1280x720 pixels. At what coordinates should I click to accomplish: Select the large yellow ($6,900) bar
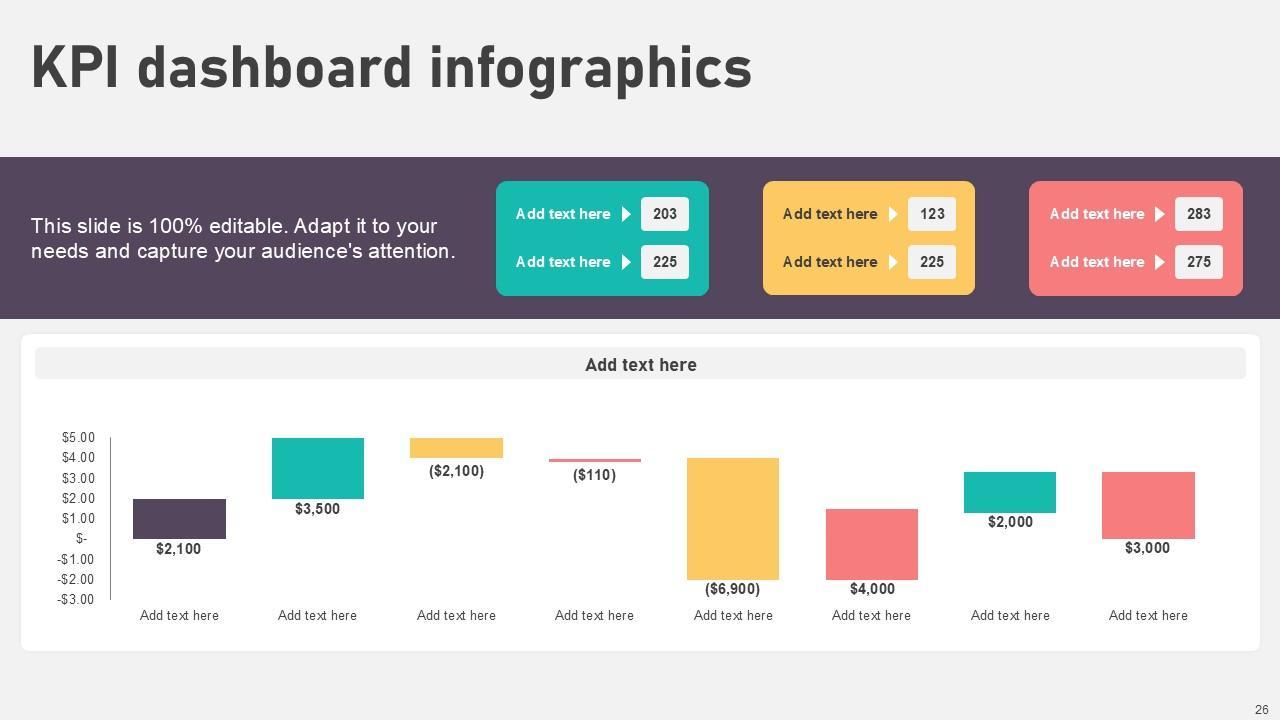(x=733, y=518)
